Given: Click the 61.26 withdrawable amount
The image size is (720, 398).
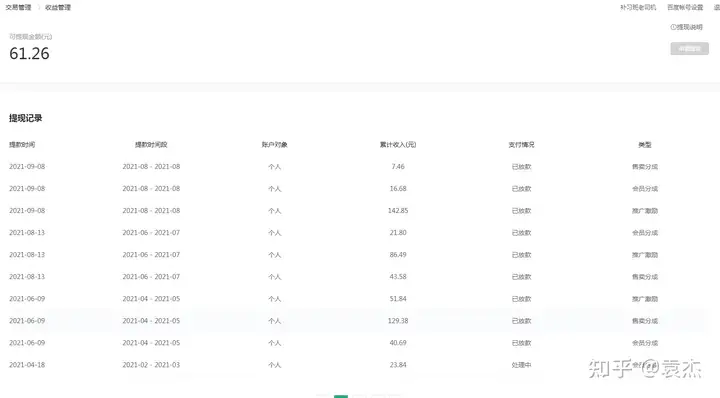Looking at the screenshot, I should coord(29,54).
